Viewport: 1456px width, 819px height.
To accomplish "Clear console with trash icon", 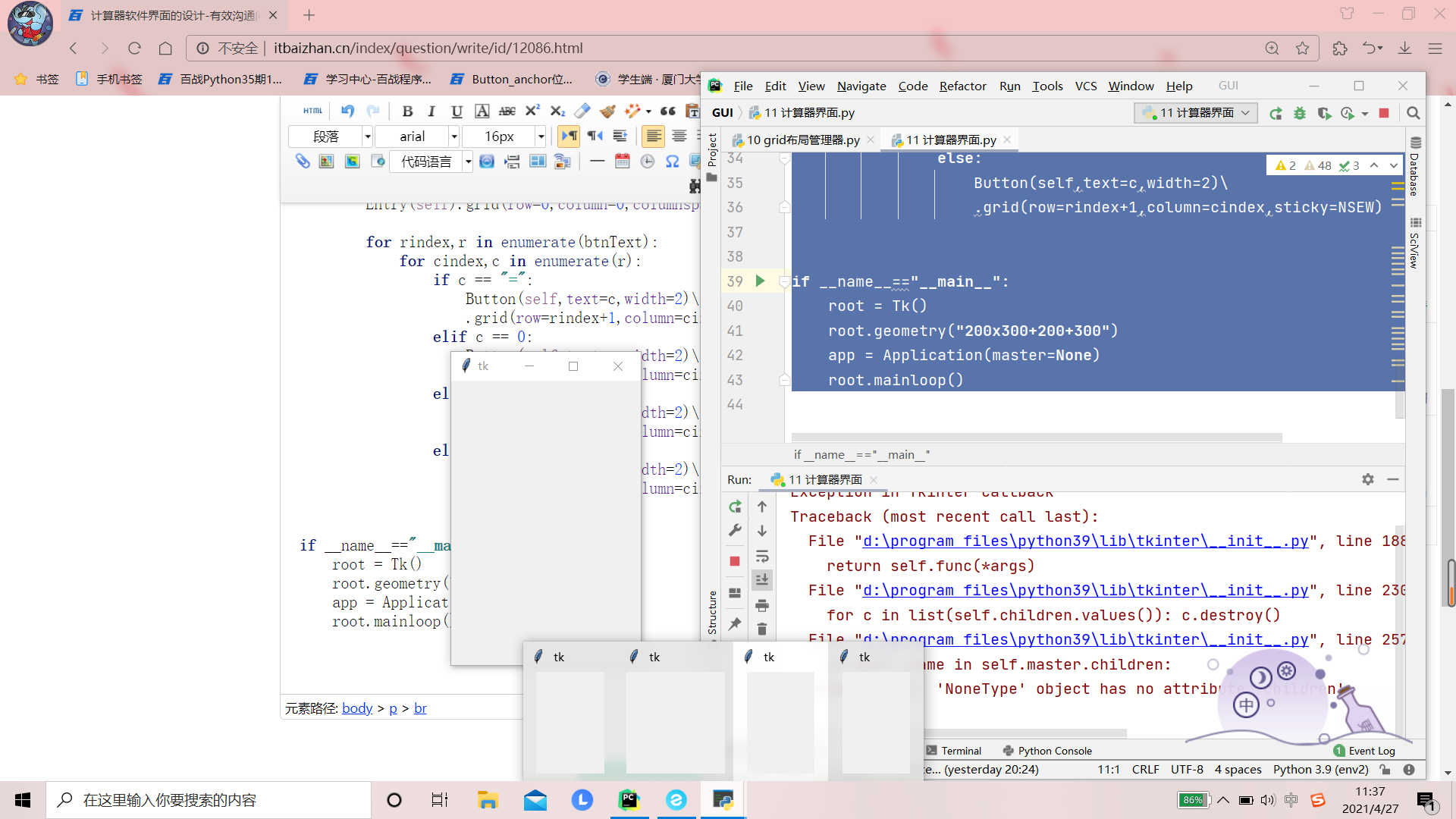I will (x=762, y=629).
